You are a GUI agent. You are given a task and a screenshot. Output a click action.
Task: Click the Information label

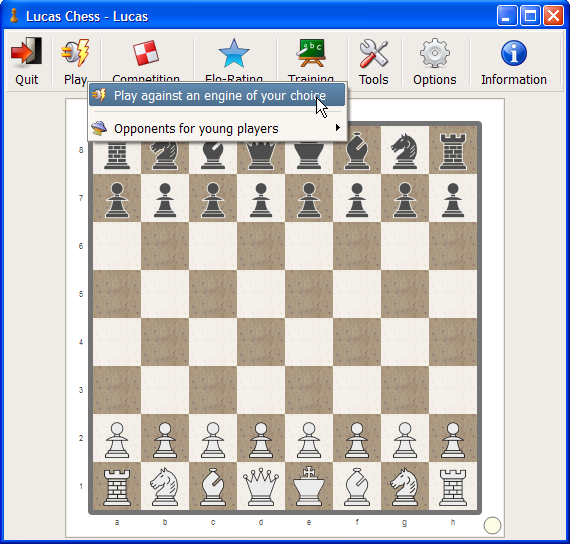(x=514, y=80)
